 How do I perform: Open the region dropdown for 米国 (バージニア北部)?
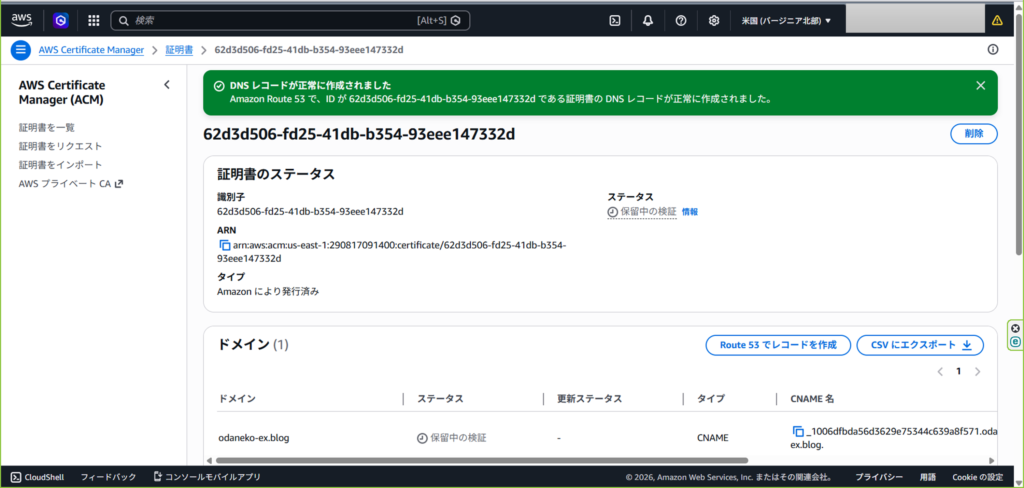pyautogui.click(x=786, y=20)
